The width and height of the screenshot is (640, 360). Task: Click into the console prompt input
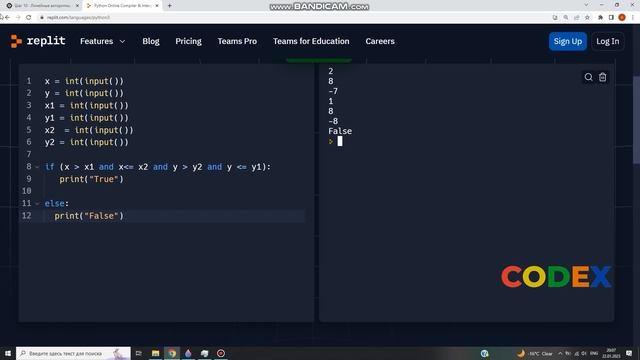[x=340, y=141]
